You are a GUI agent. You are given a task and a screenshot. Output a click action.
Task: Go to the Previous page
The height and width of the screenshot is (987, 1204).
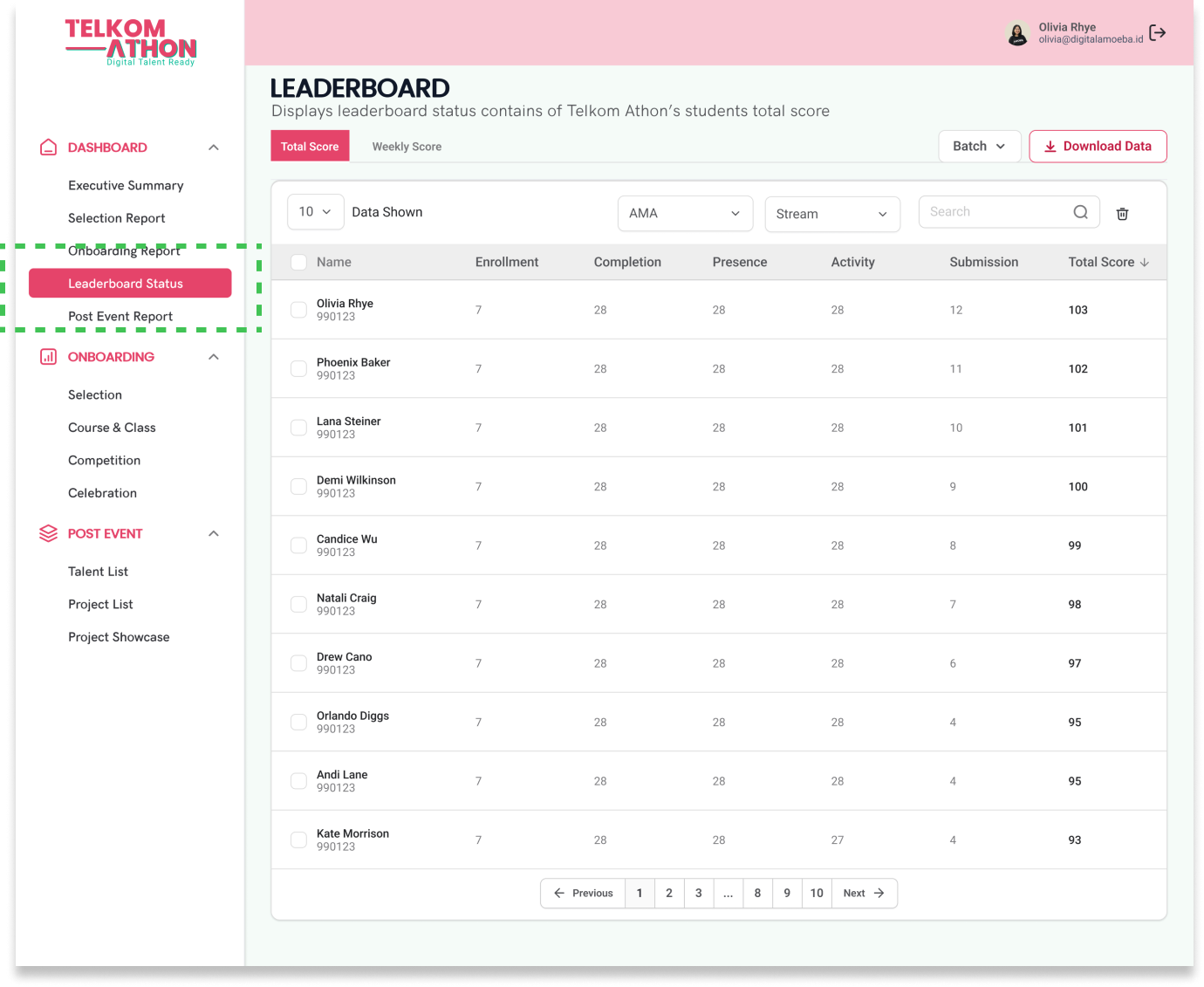[x=583, y=893]
